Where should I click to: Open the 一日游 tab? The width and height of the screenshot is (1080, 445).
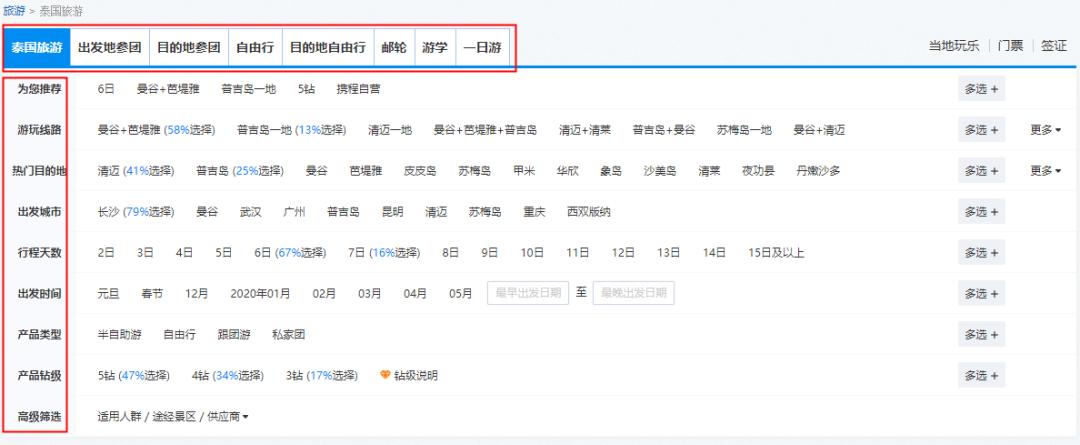(482, 48)
